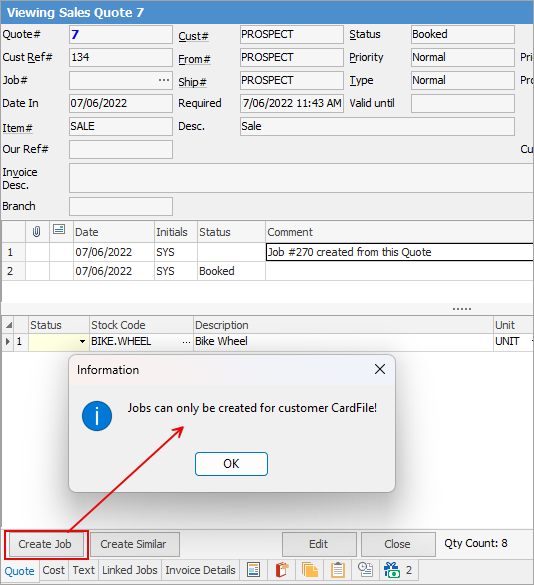Image resolution: width=534 pixels, height=585 pixels.
Task: Click the Create Job button
Action: click(x=45, y=544)
